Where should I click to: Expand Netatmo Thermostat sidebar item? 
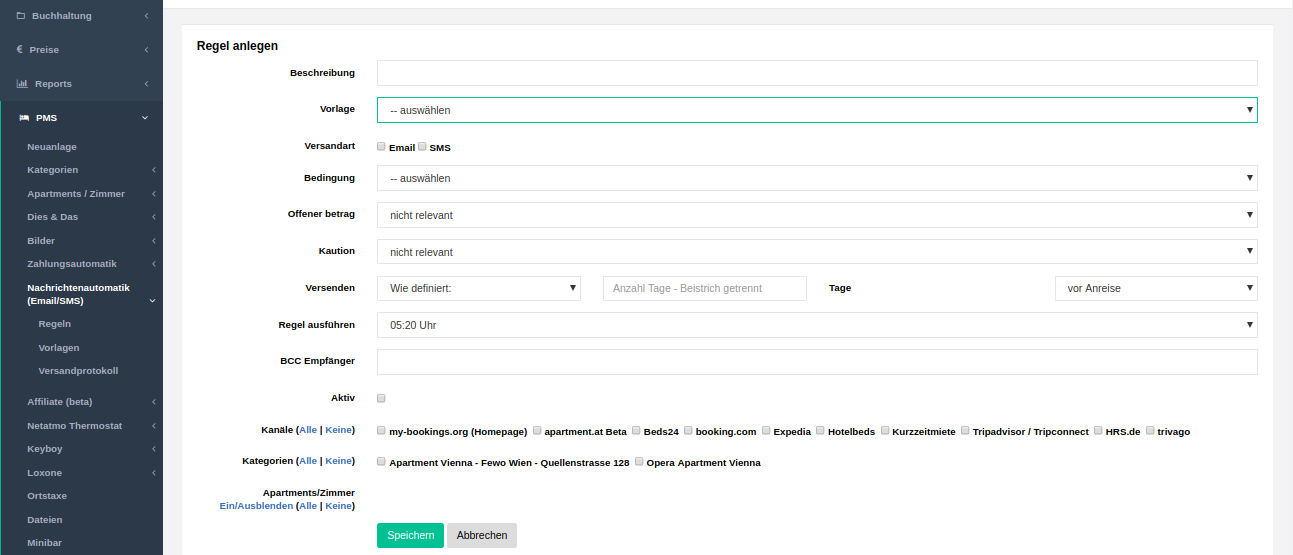[x=90, y=426]
